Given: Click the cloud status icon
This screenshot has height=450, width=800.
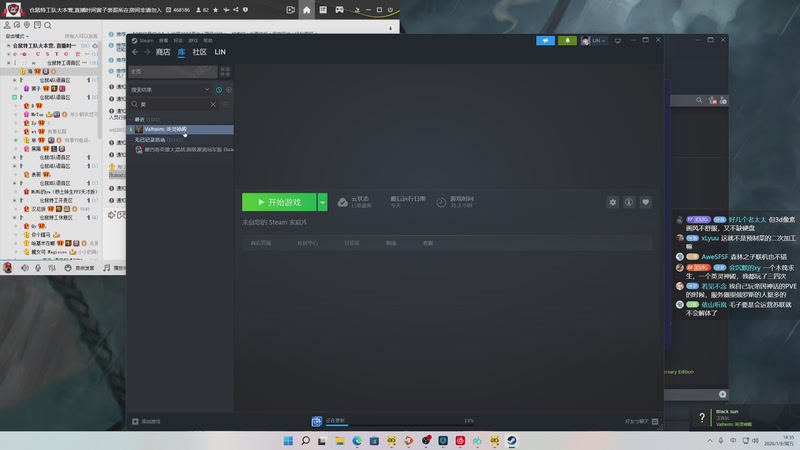Looking at the screenshot, I should (342, 203).
